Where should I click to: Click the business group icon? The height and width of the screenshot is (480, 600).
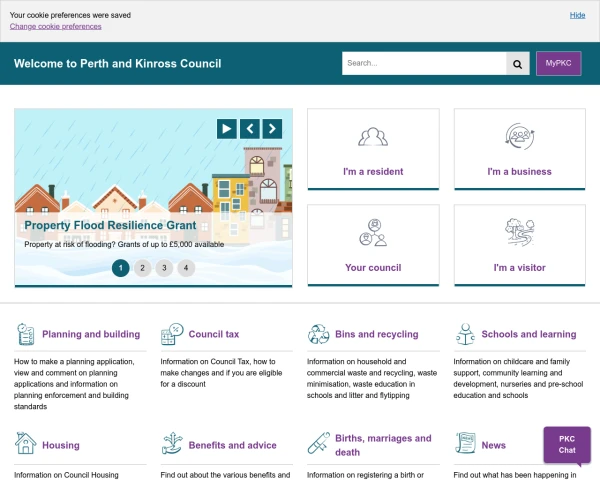520,136
